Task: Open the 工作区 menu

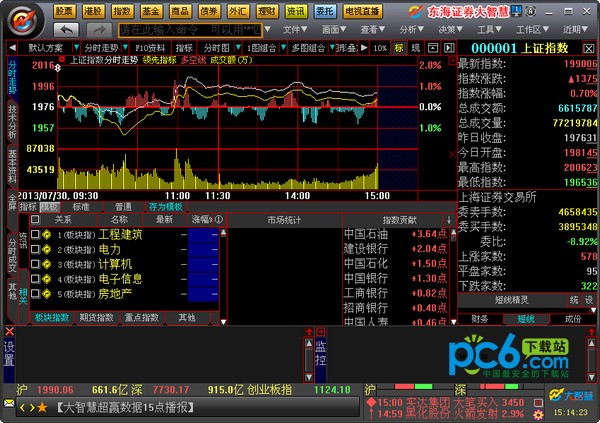Action: tap(533, 29)
